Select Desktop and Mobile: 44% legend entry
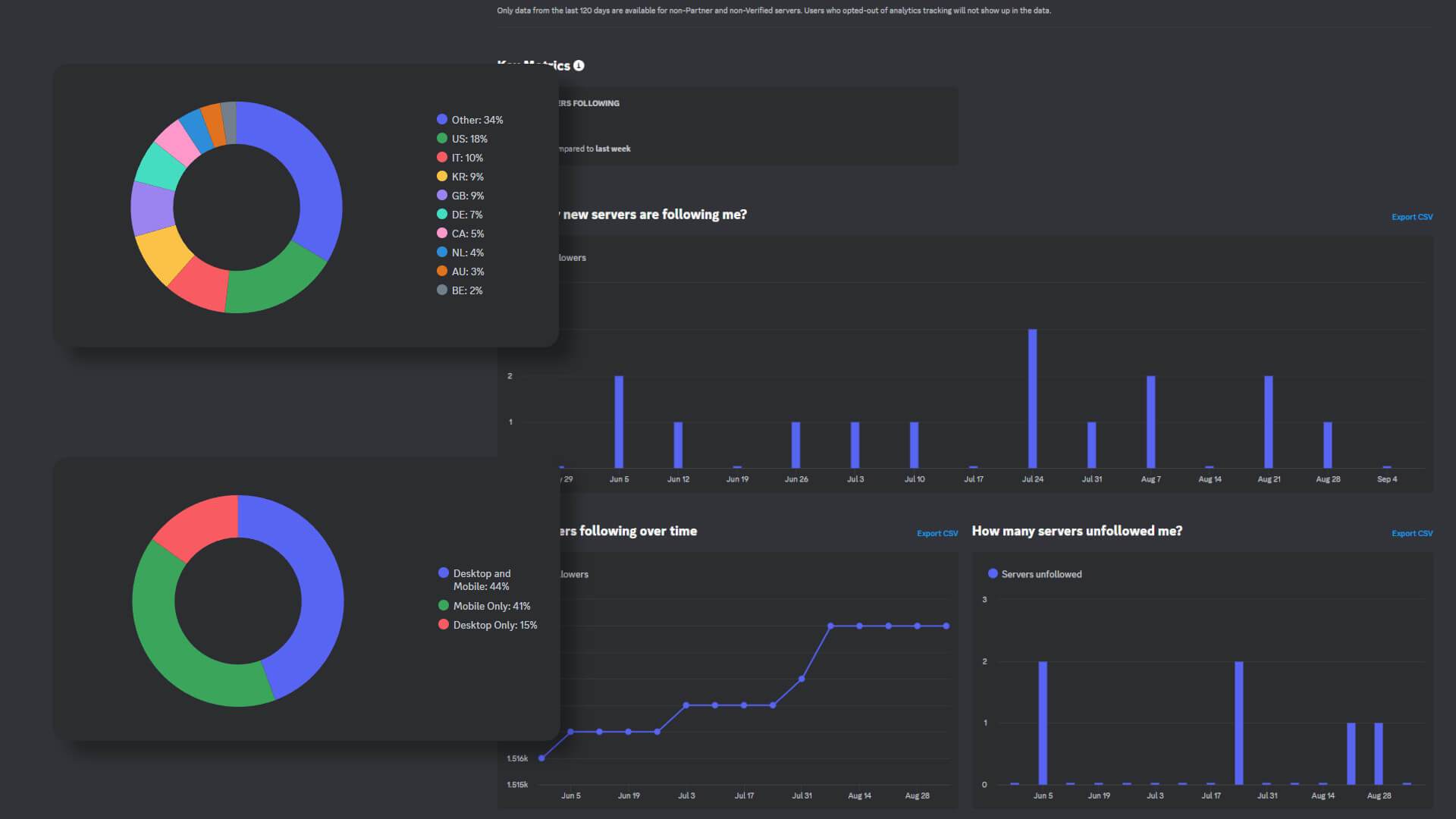Screen dimensions: 1456x819 coord(475,579)
